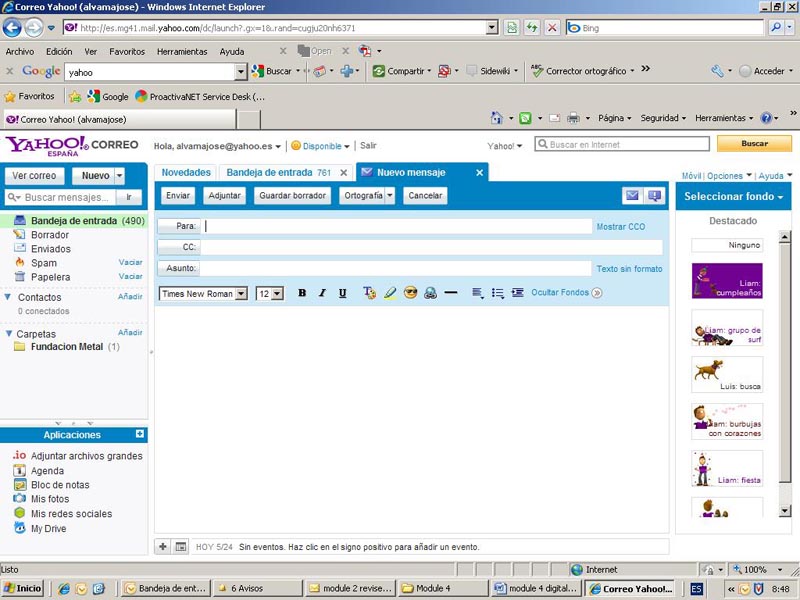The width and height of the screenshot is (800, 600).
Task: Click the 'Guardar borrador' button
Action: point(292,196)
